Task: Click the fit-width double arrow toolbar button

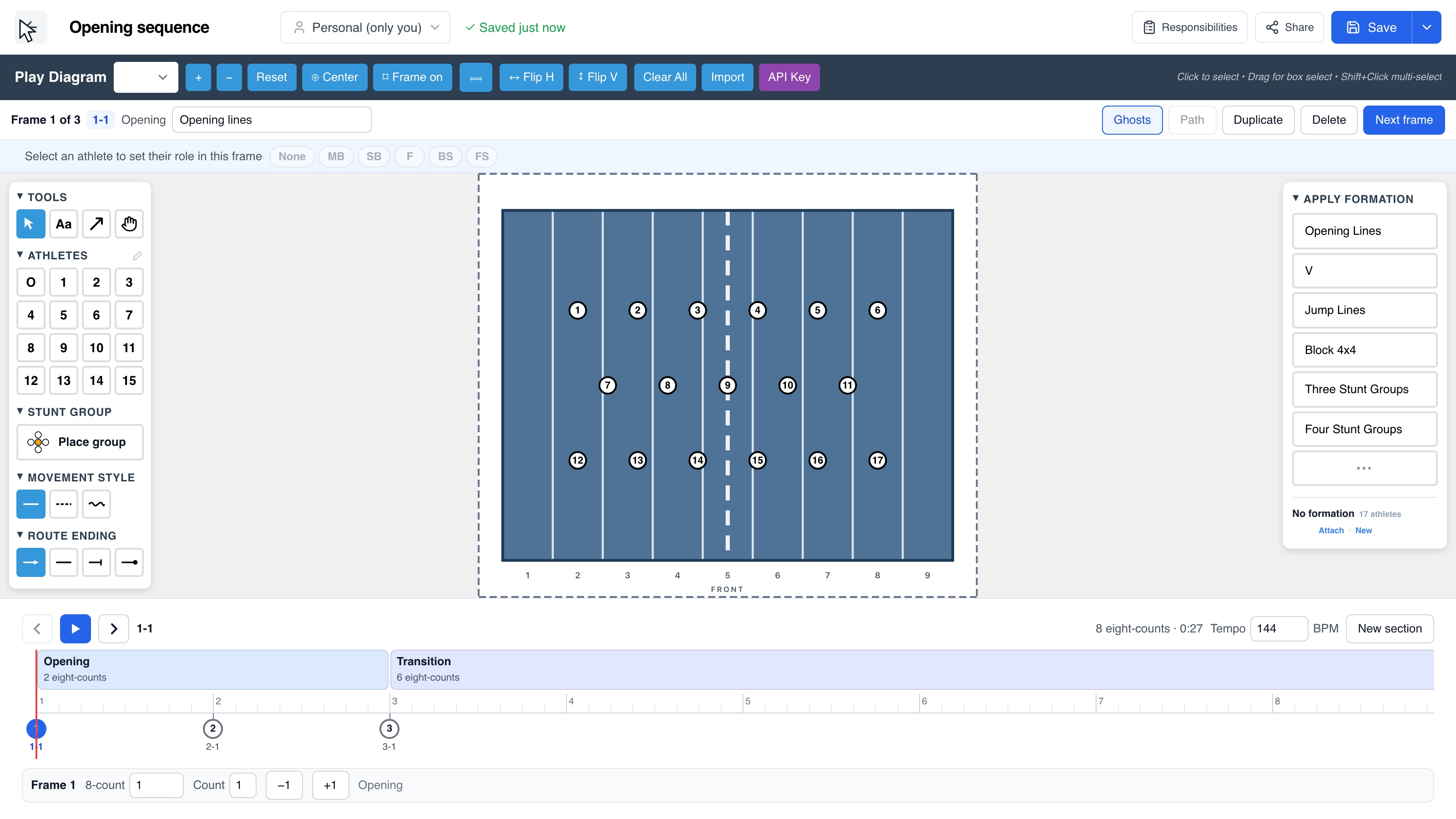Action: pos(475,77)
